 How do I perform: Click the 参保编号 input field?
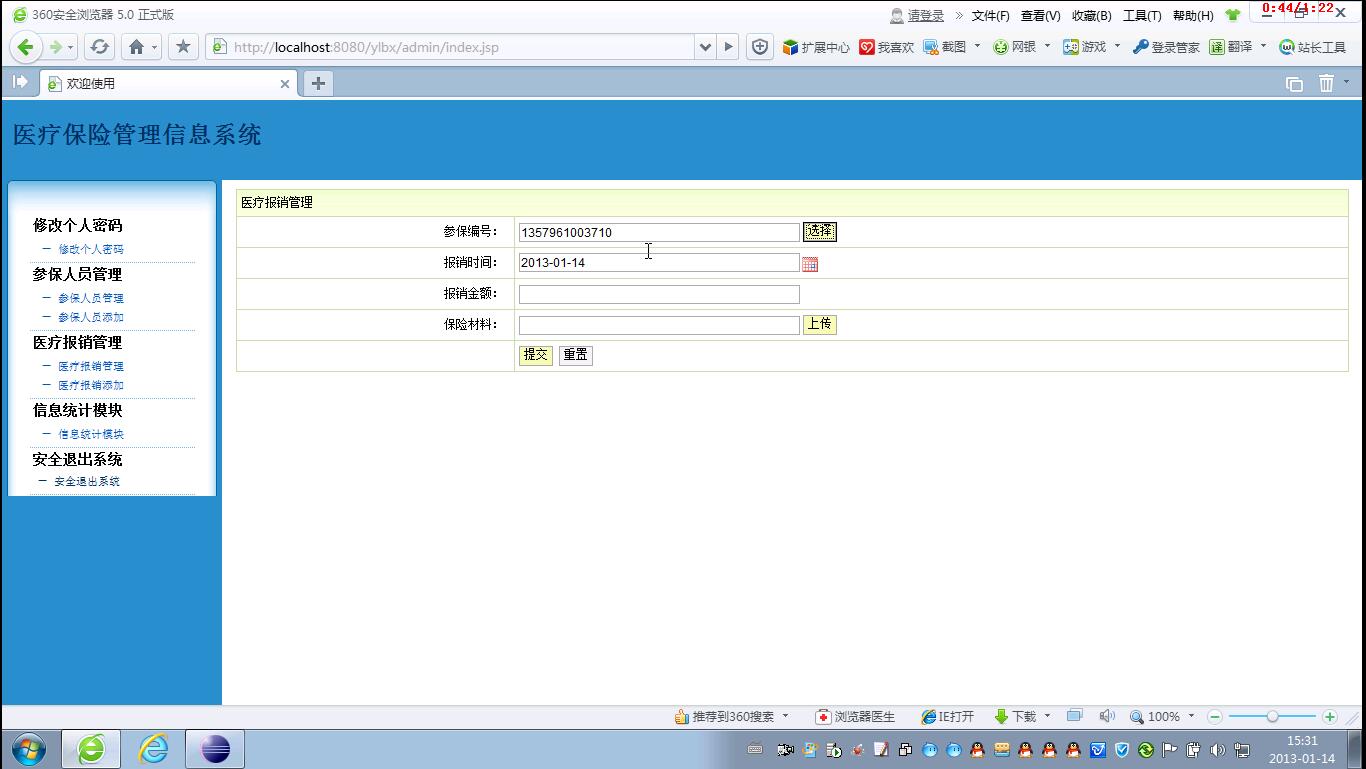coord(659,232)
